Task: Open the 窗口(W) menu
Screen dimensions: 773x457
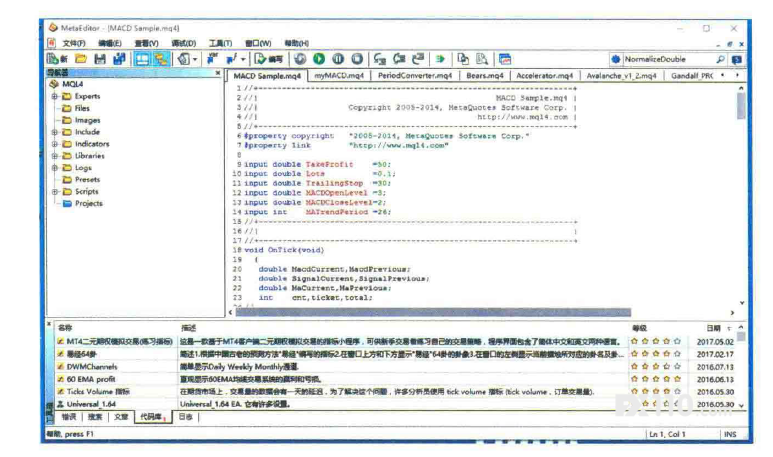Action: [x=258, y=43]
